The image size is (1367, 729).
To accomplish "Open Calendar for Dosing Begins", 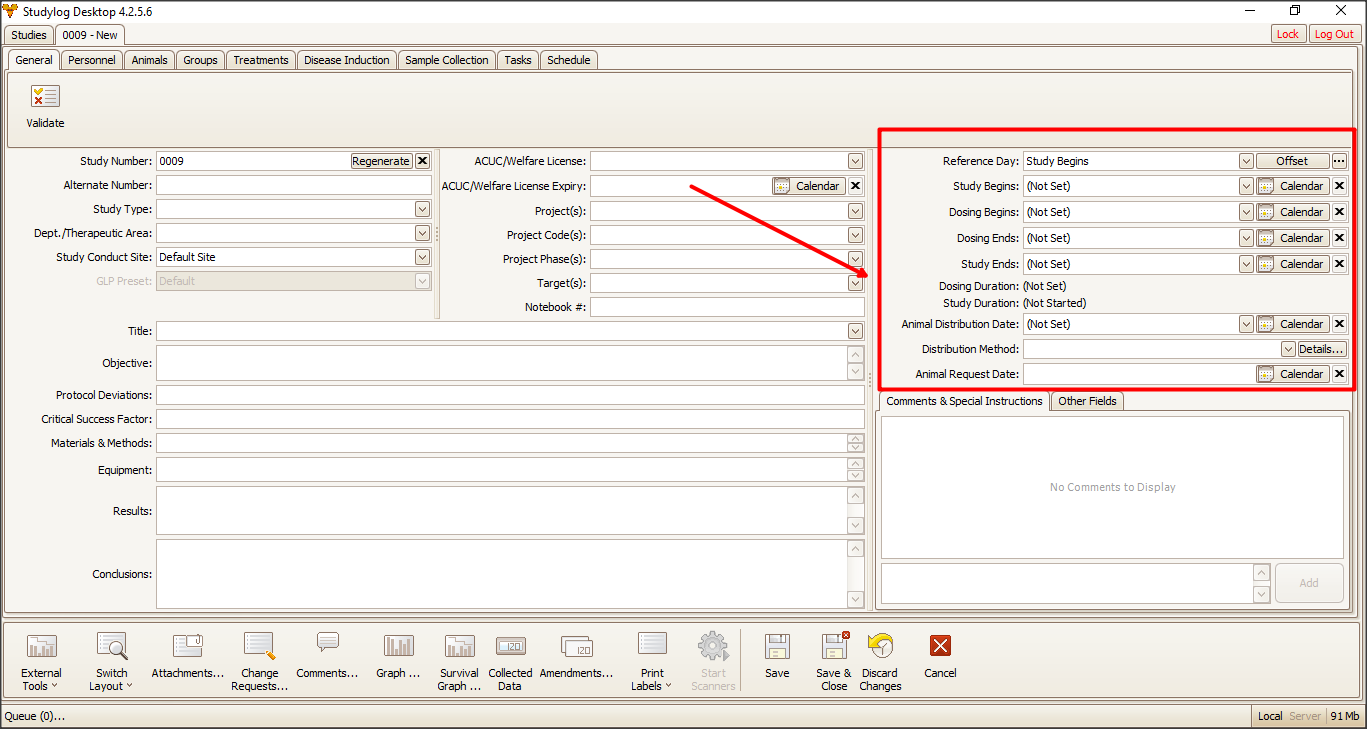I will [x=1293, y=212].
